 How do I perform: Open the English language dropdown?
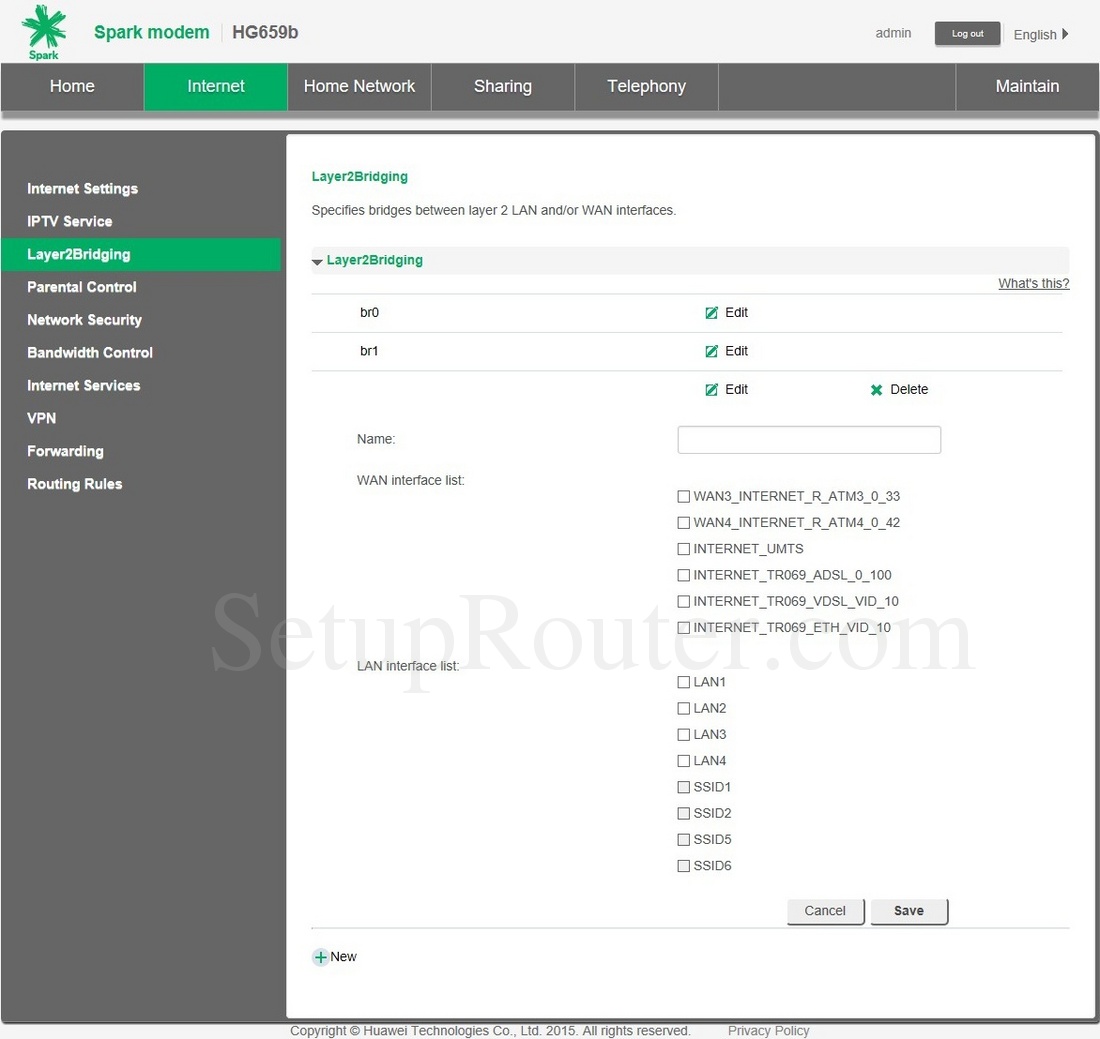pyautogui.click(x=1040, y=34)
